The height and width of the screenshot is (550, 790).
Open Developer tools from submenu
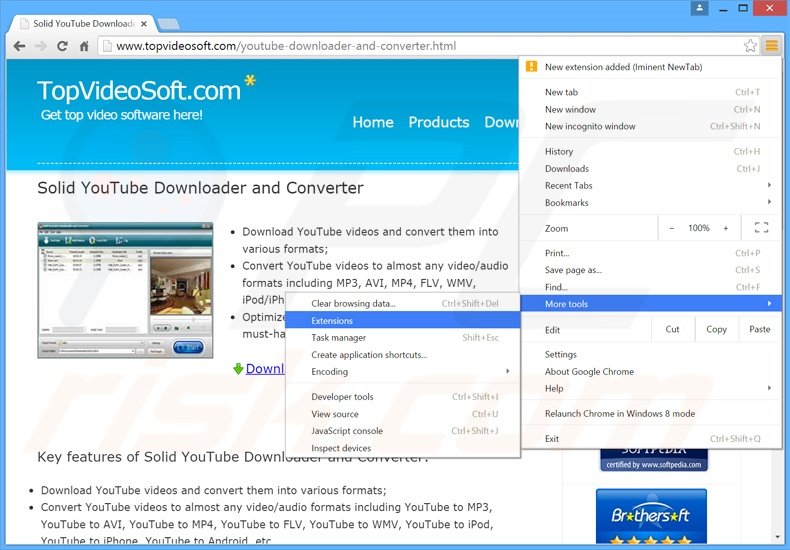click(x=403, y=397)
